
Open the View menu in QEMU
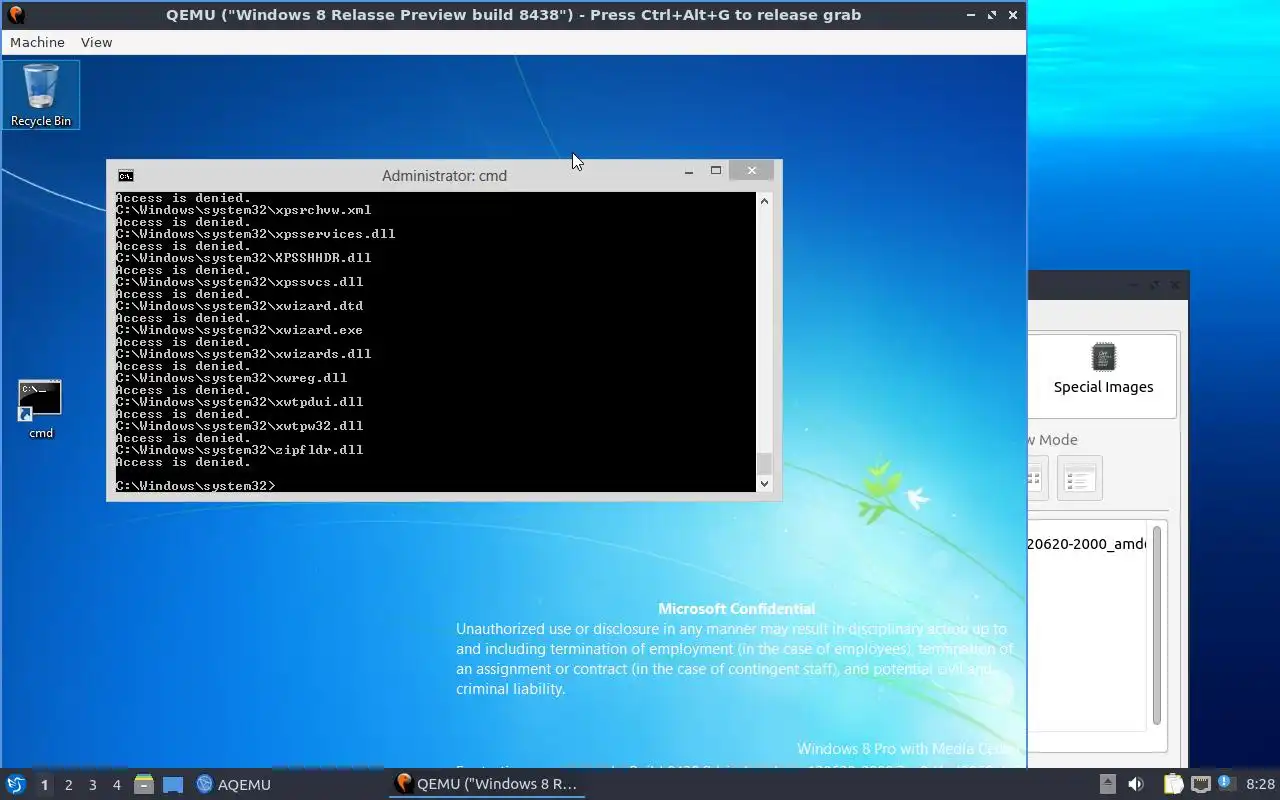pyautogui.click(x=96, y=42)
